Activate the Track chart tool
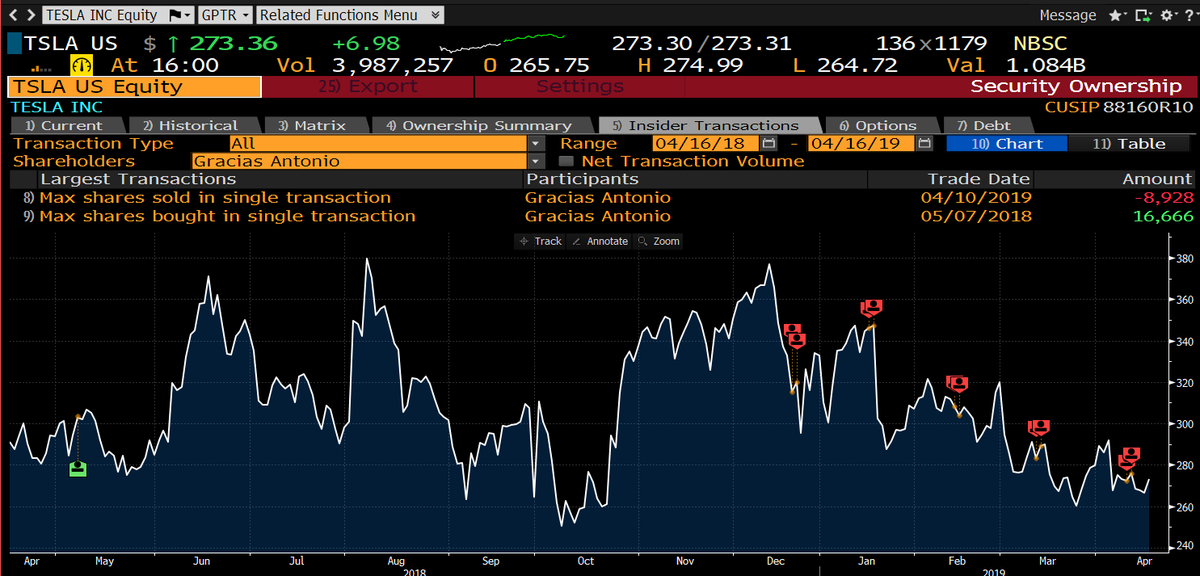1200x576 pixels. [x=542, y=241]
